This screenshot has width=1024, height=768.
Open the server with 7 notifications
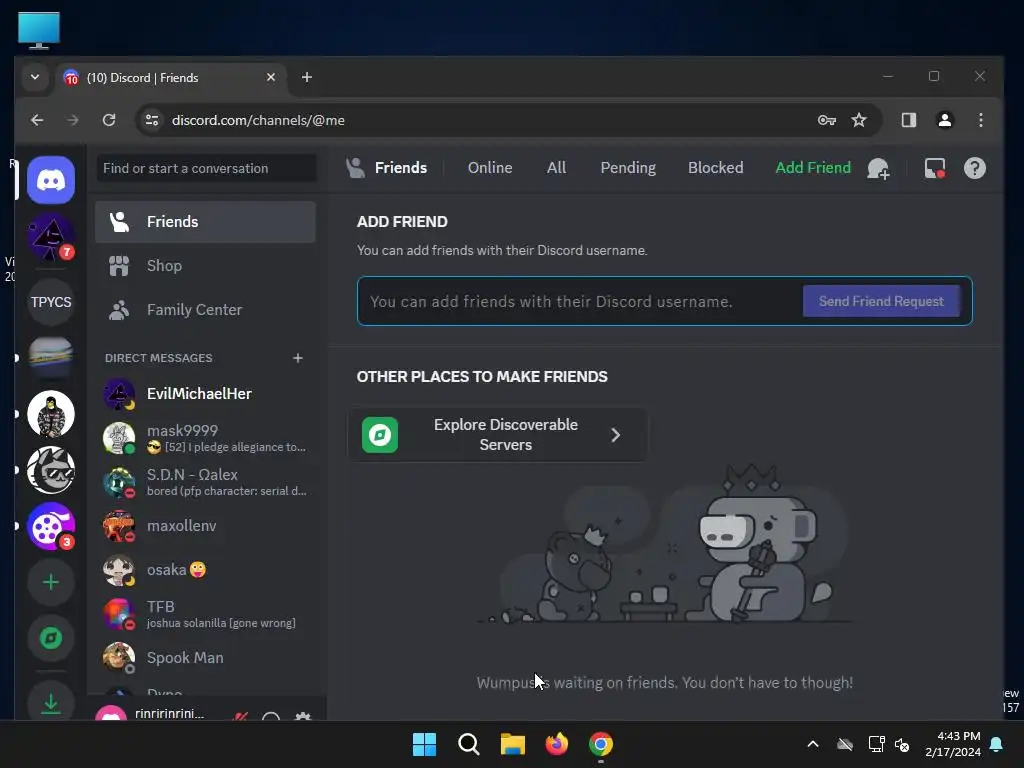51,237
